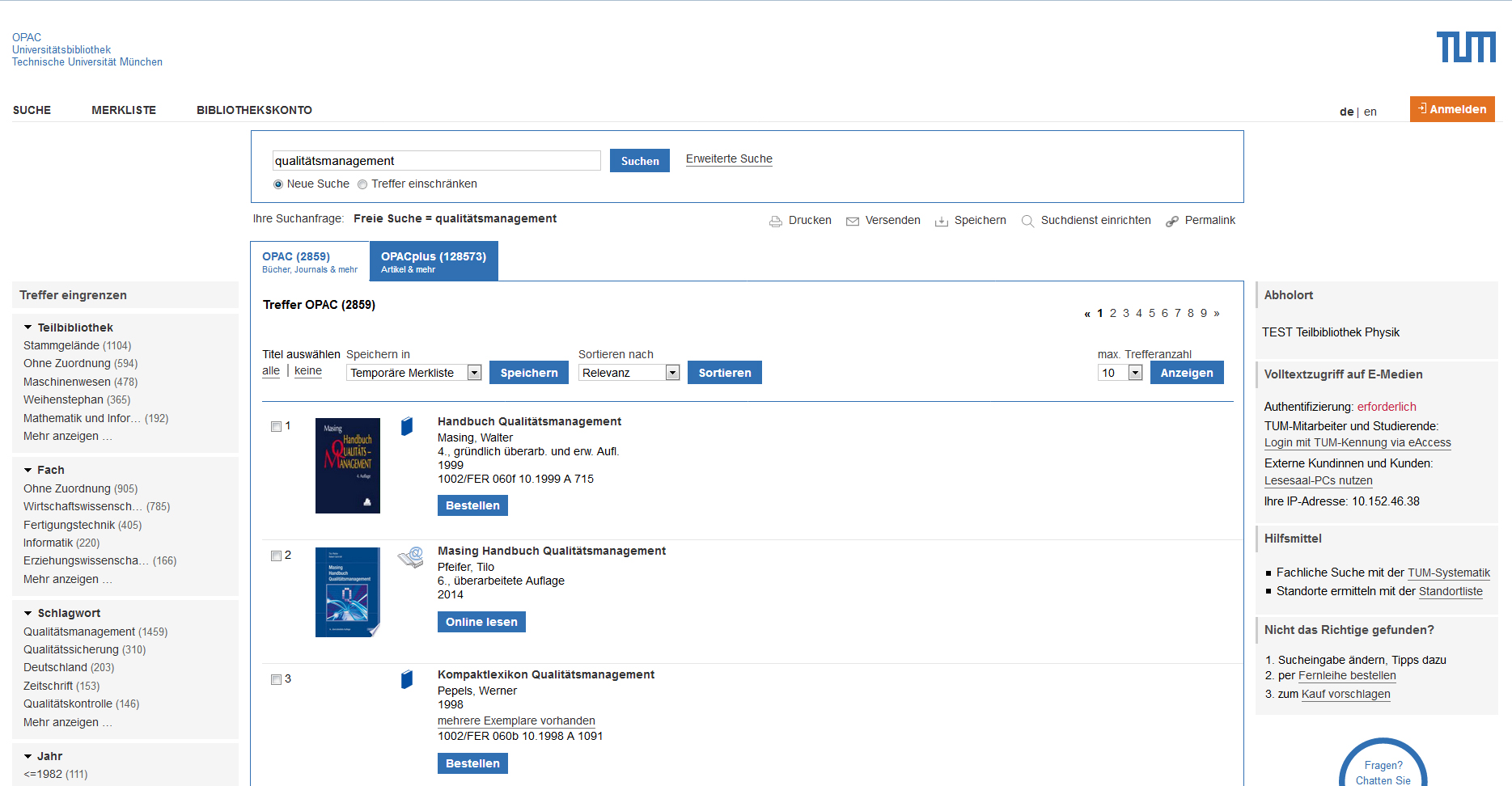The image size is (1512, 786).
Task: Filter by Qualitätssicherung (310)
Action: pos(84,649)
